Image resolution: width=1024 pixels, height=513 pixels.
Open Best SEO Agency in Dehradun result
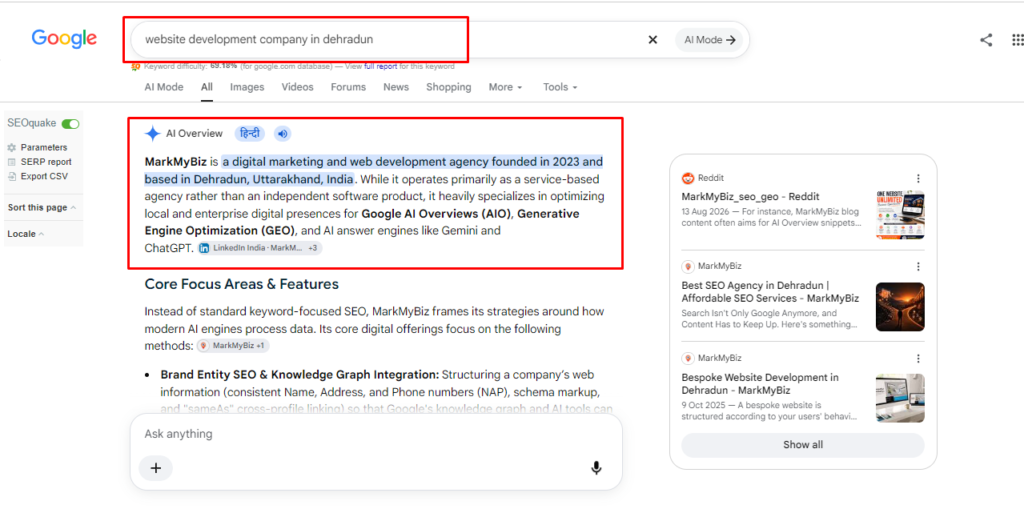[770, 292]
